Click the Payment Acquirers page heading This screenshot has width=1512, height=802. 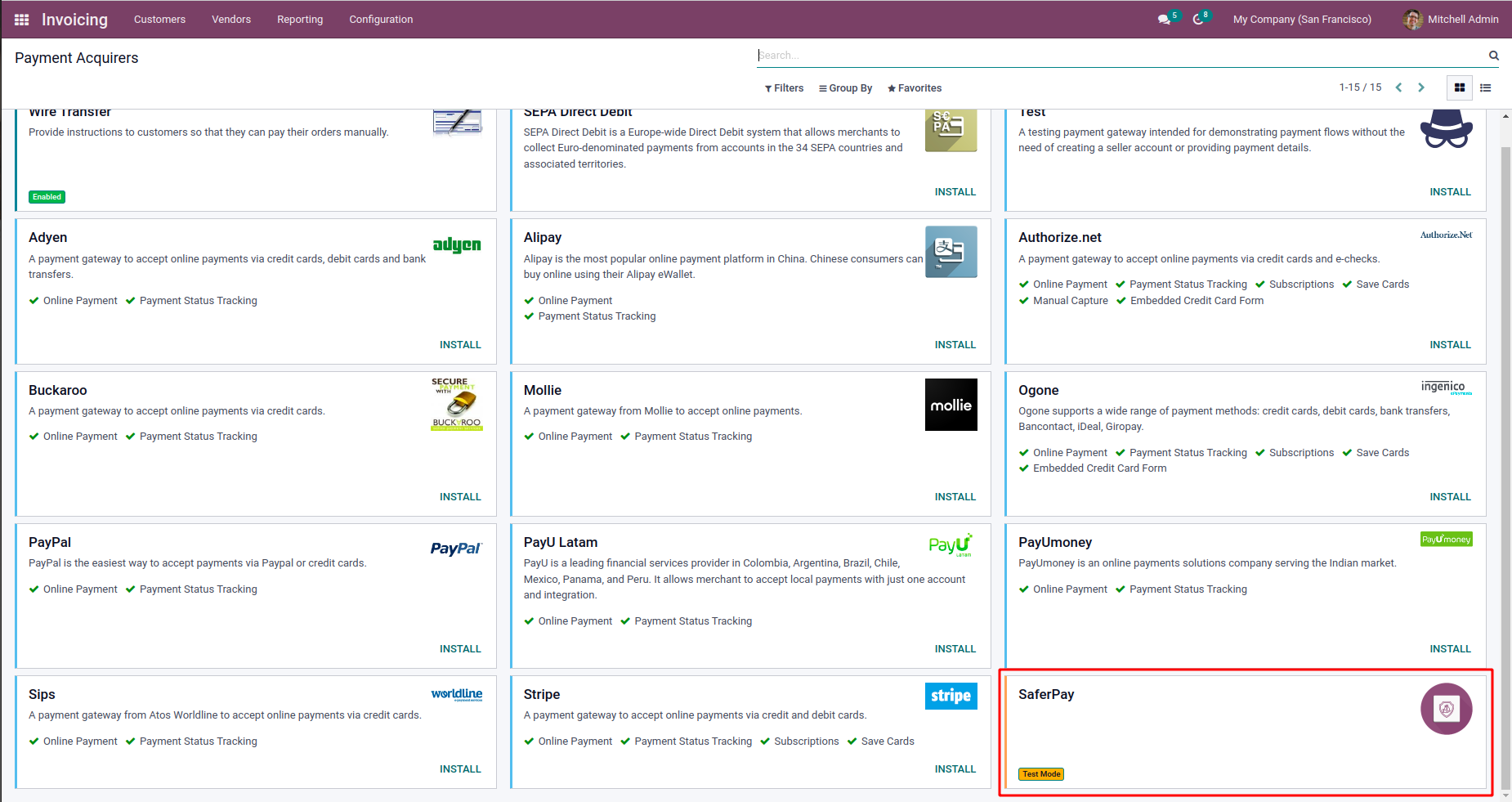point(77,58)
